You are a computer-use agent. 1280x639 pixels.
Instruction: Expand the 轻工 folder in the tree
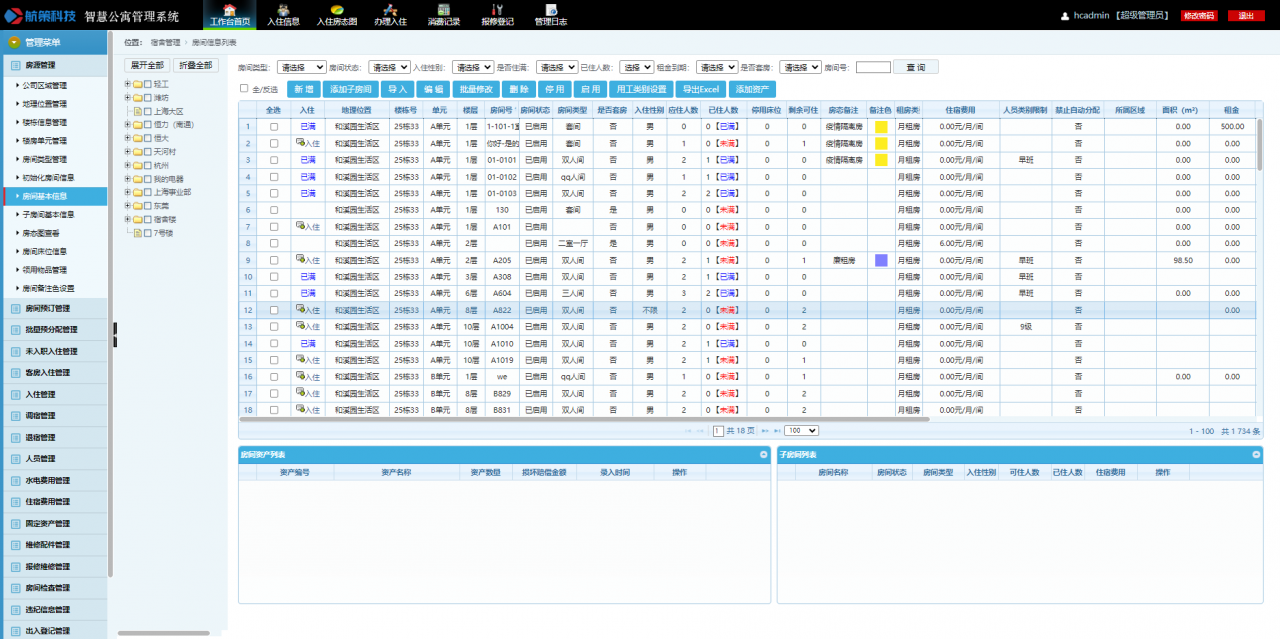point(128,84)
